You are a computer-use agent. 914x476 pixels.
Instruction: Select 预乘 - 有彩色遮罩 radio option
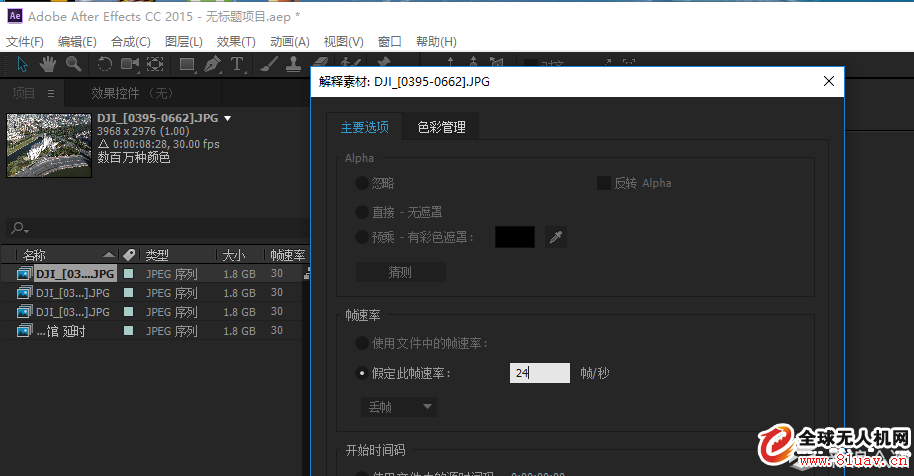pos(361,237)
